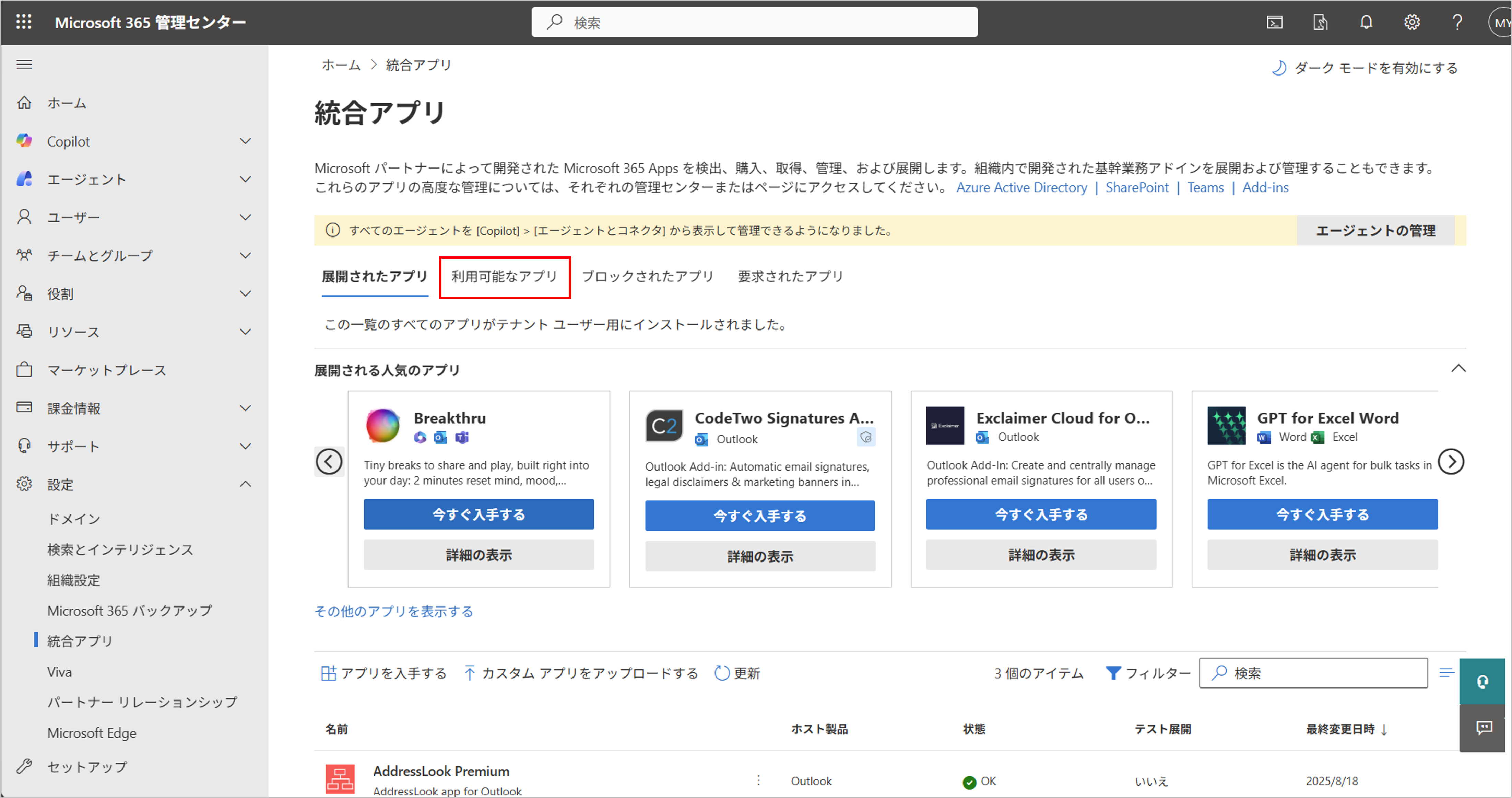Open settings from the top bar gear
Image resolution: width=1512 pixels, height=798 pixels.
coord(1412,22)
